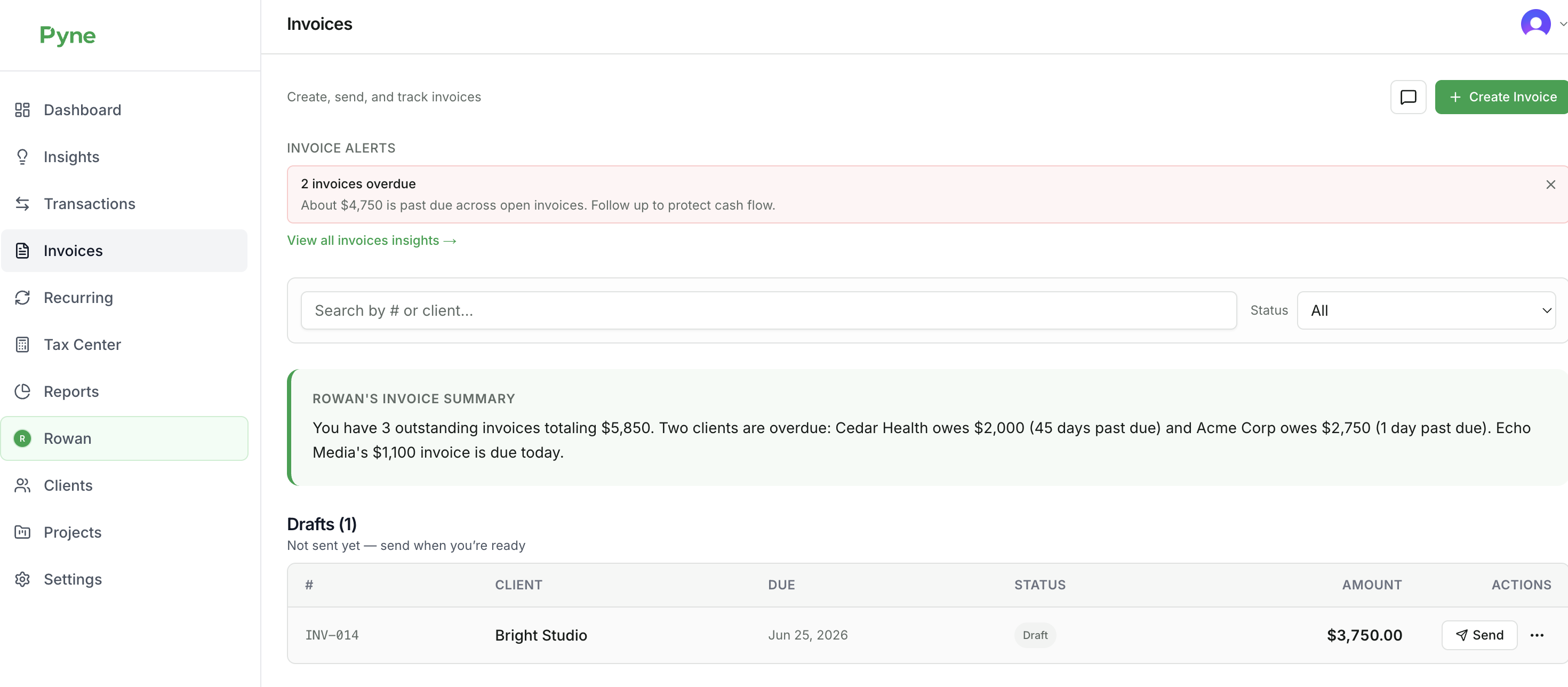Open the Reports section
This screenshot has width=1568, height=687.
tap(124, 392)
